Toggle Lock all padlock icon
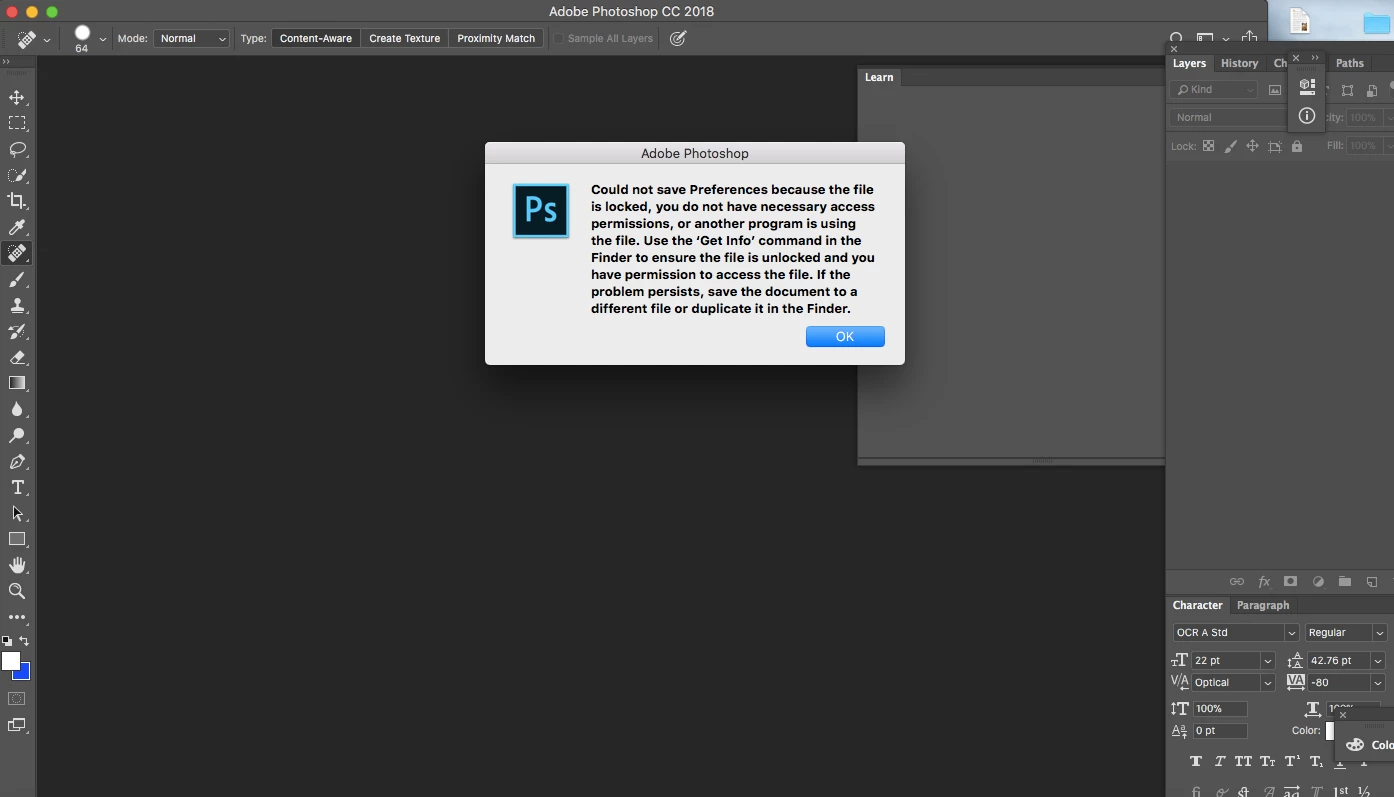This screenshot has width=1394, height=797. pos(1297,146)
